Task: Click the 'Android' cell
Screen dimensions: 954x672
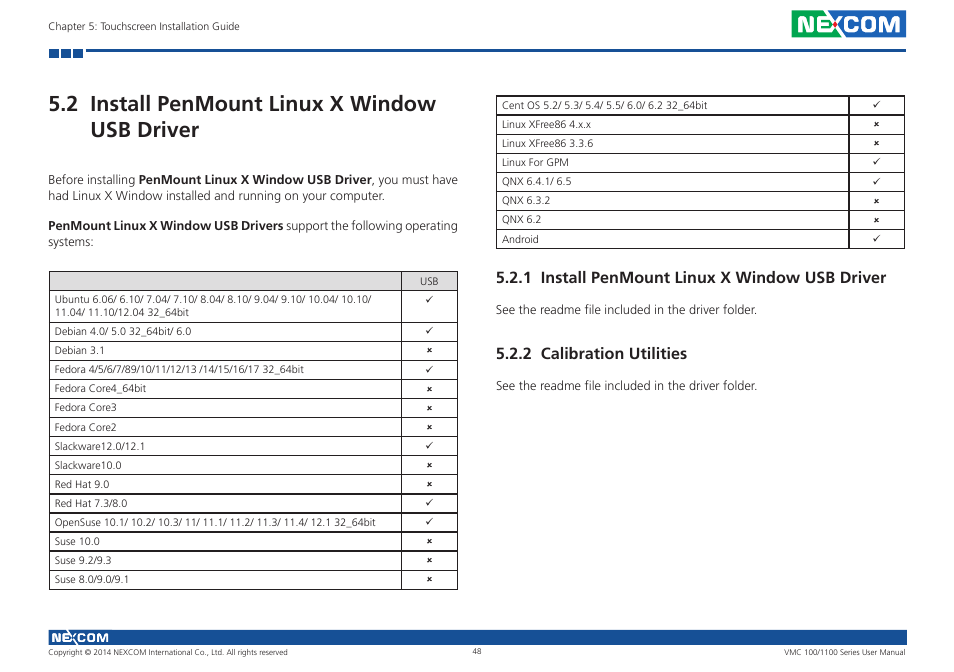Action: coord(673,239)
